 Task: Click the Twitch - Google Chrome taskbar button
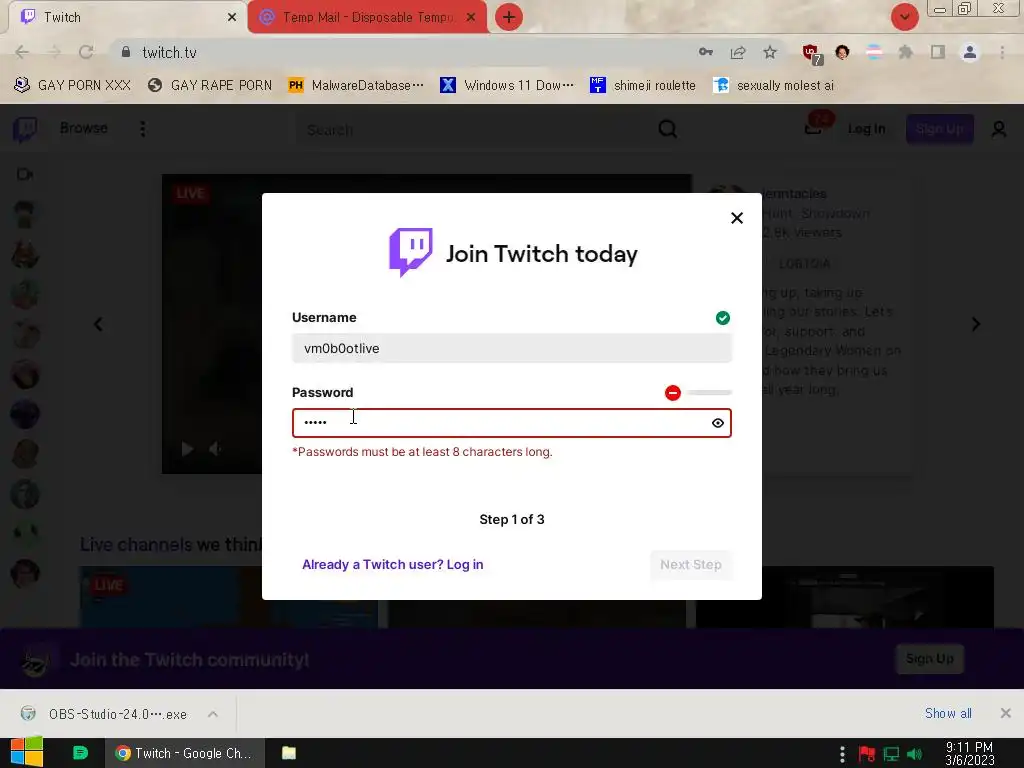coord(185,753)
